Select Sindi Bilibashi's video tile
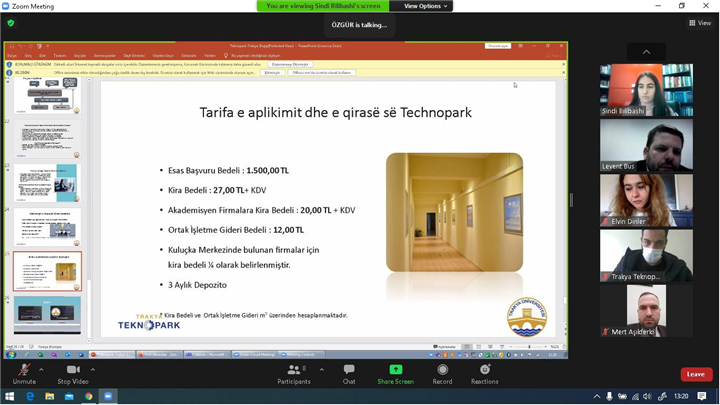720x405 pixels. (x=646, y=90)
